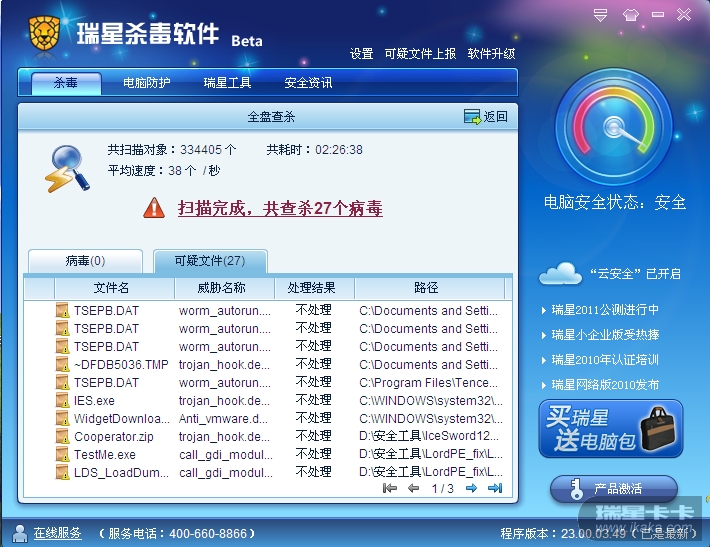Open the 瑞星2011公测进行中 news link
This screenshot has height=547, width=710.
[x=605, y=310]
